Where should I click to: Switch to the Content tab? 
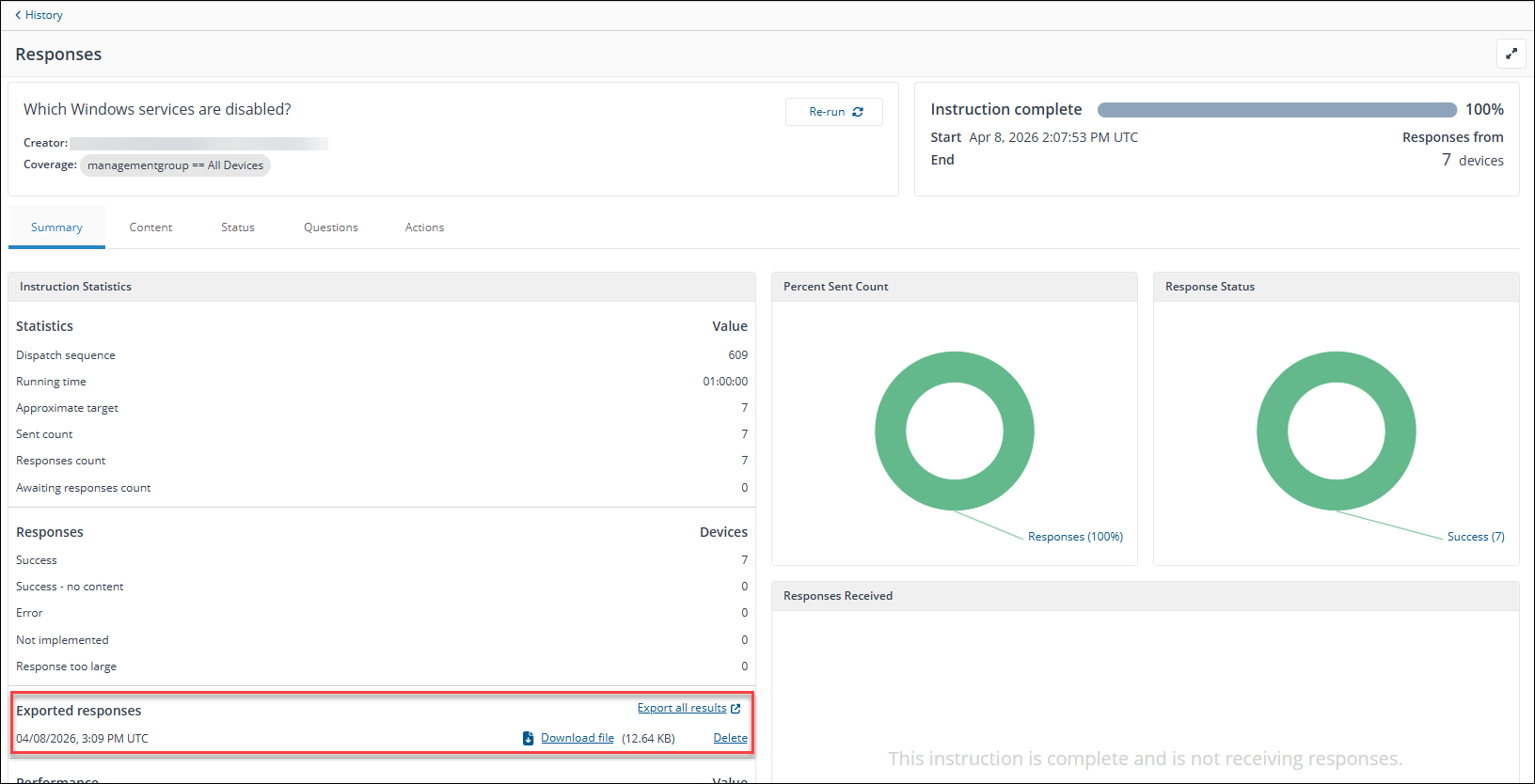pos(150,227)
